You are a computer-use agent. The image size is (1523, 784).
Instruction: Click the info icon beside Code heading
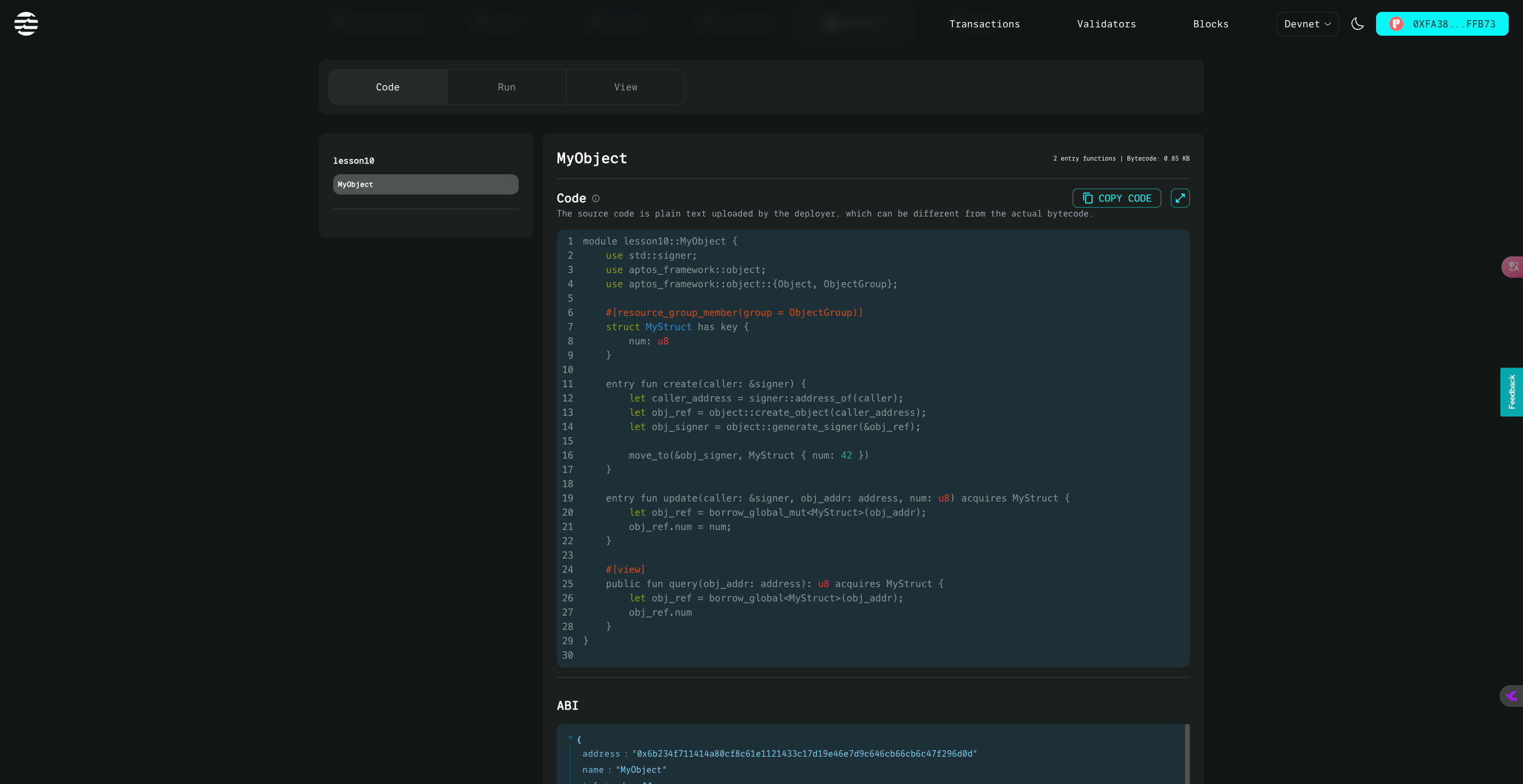pos(596,199)
